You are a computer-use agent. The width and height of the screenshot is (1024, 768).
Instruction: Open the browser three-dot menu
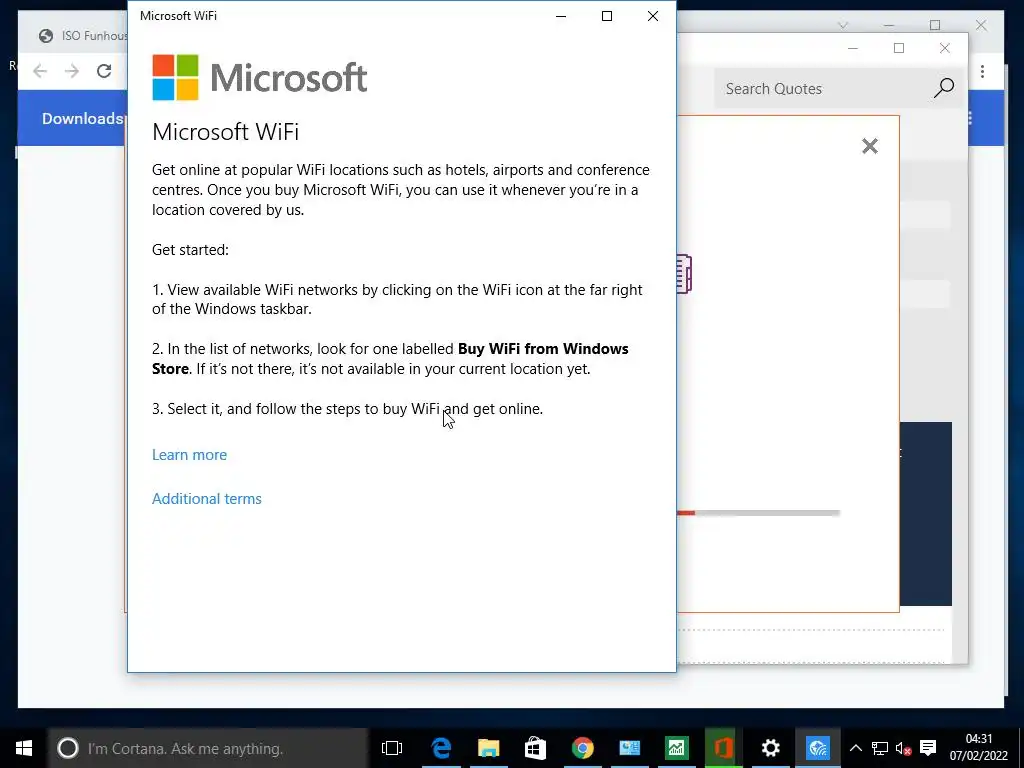pos(982,71)
